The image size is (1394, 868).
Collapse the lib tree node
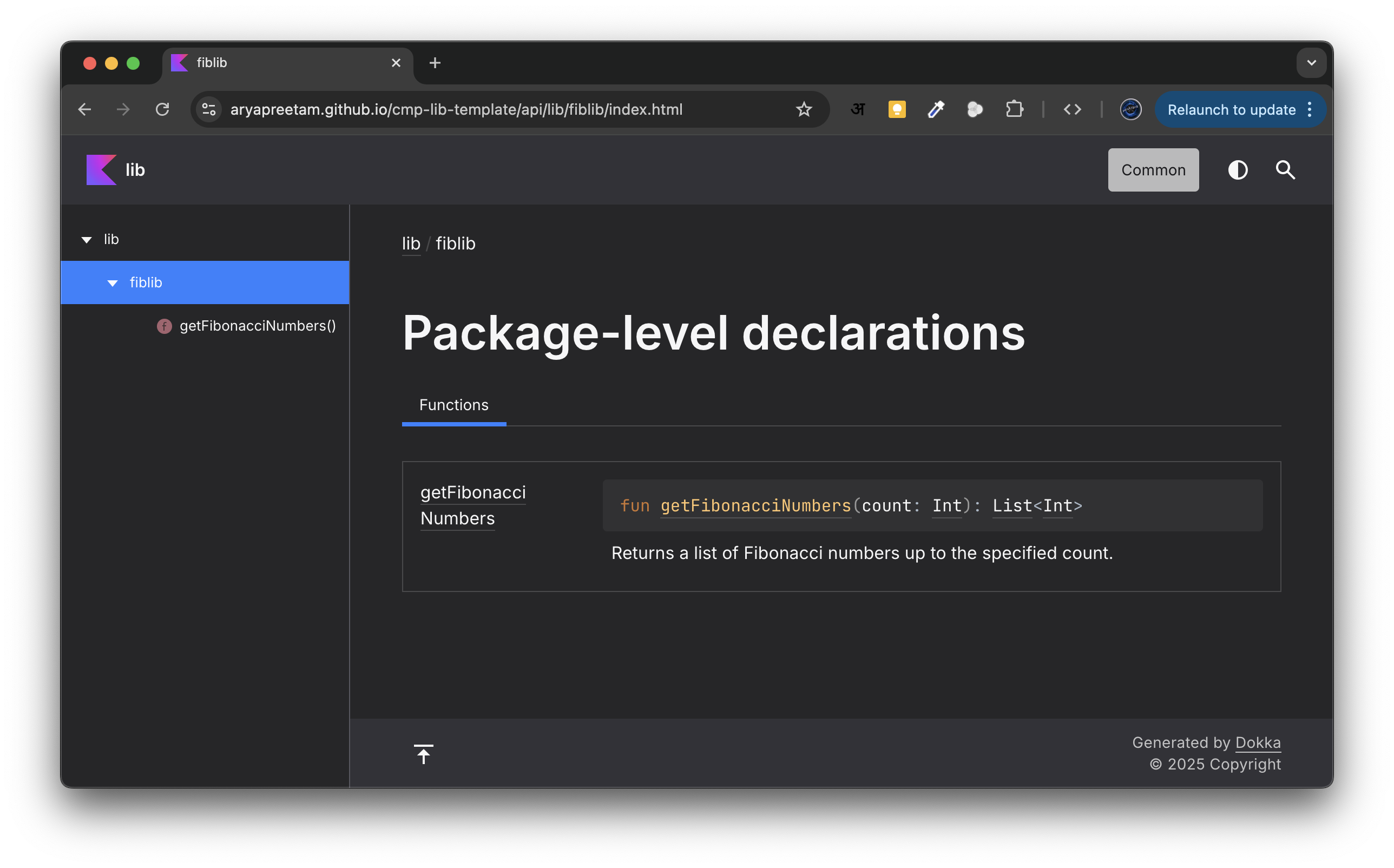pyautogui.click(x=86, y=239)
